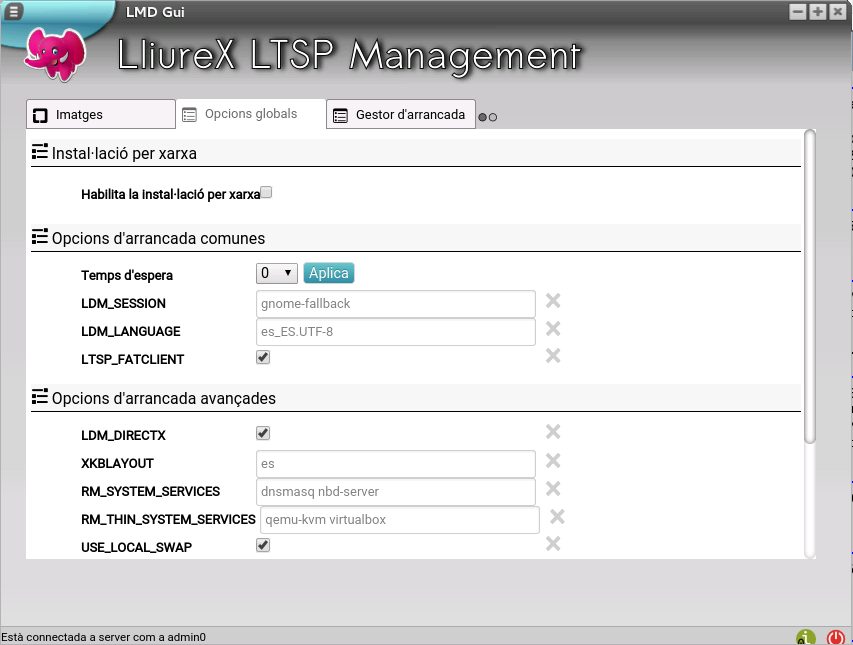Click the X icon beside LTSP_FATCLIENT

[x=553, y=356]
